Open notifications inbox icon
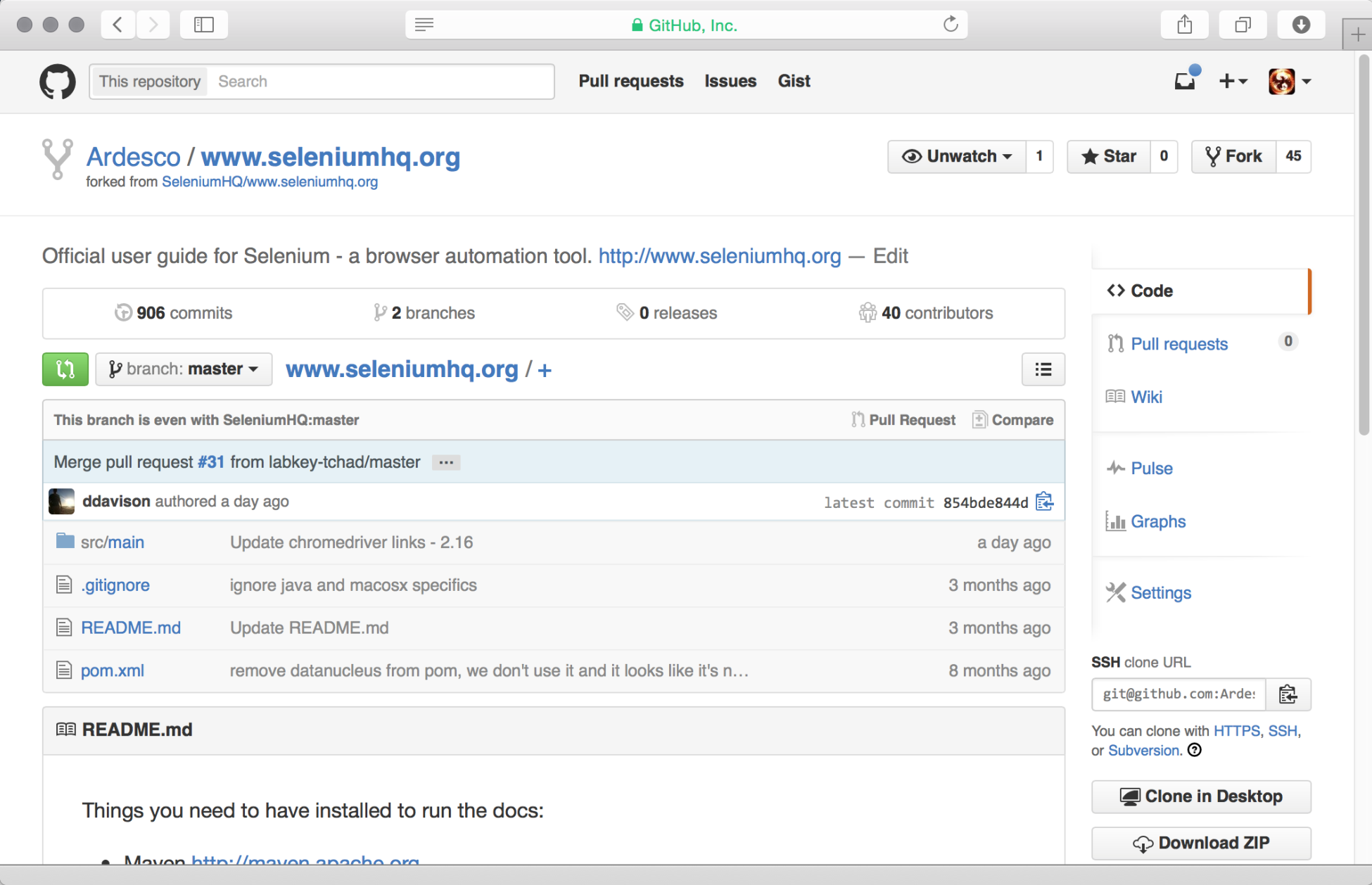The image size is (1372, 885). click(1186, 81)
